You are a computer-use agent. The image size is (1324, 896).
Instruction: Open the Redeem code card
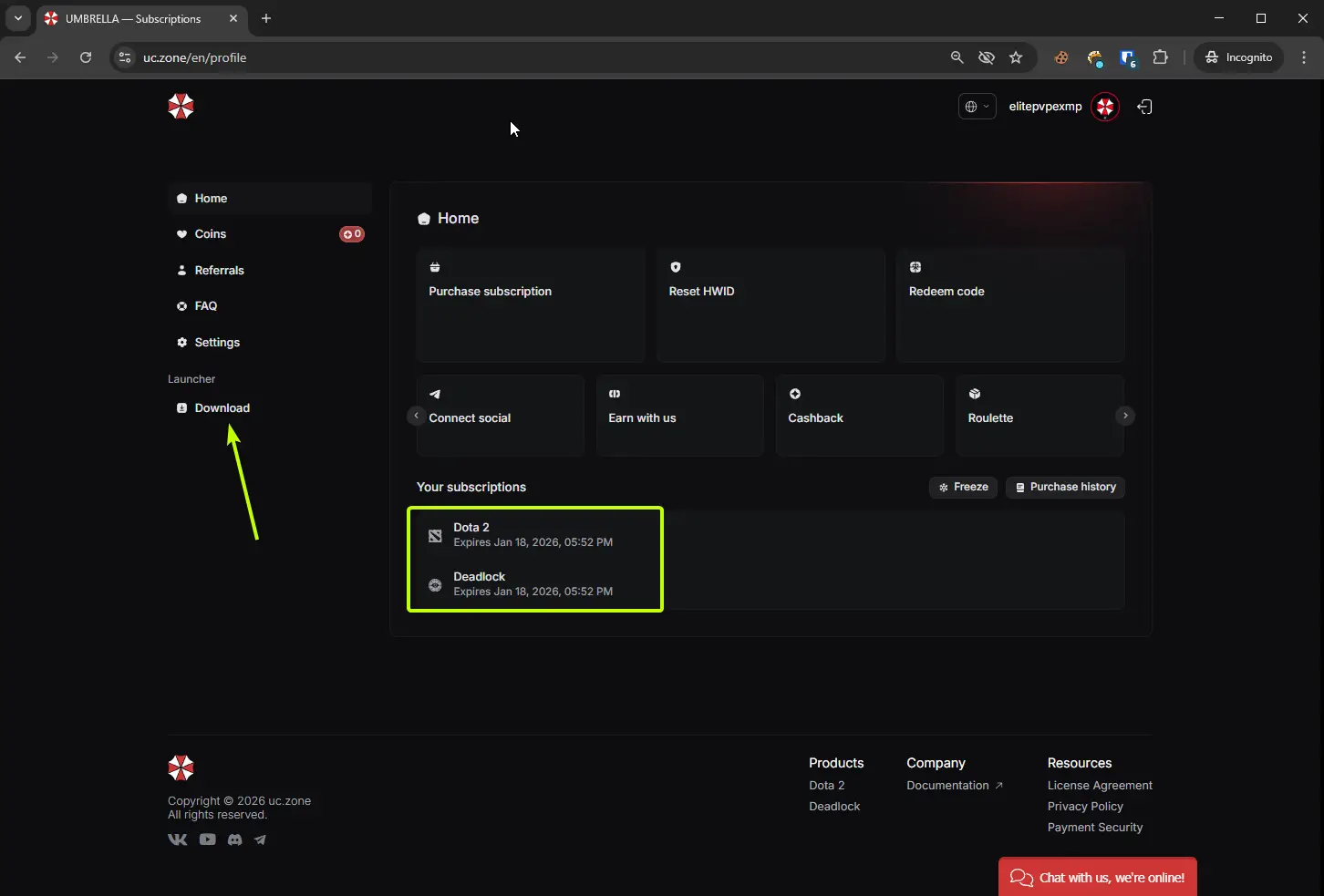[1010, 305]
